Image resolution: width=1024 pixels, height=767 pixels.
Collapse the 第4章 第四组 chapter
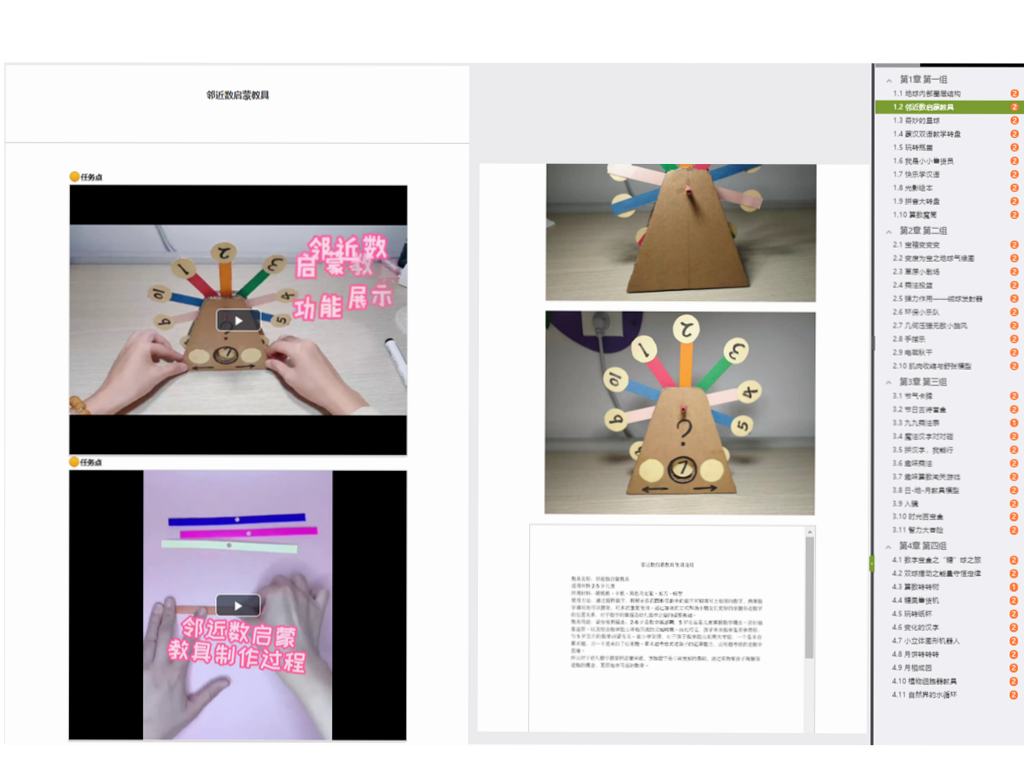coord(888,546)
